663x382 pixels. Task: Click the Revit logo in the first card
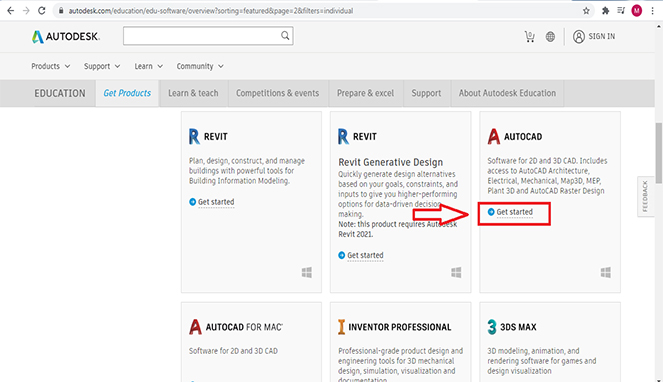tap(194, 137)
